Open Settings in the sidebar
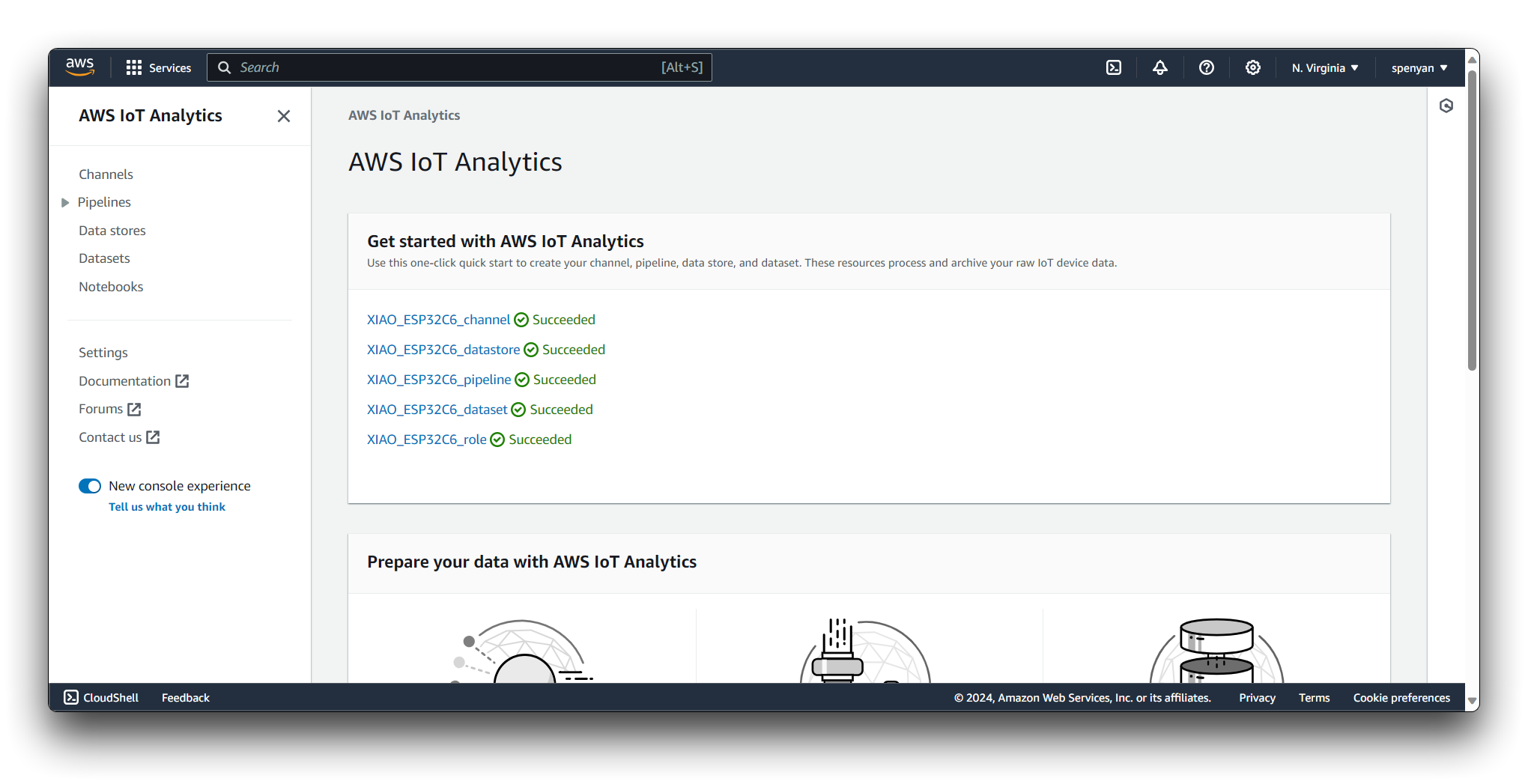1528x784 pixels. point(103,353)
